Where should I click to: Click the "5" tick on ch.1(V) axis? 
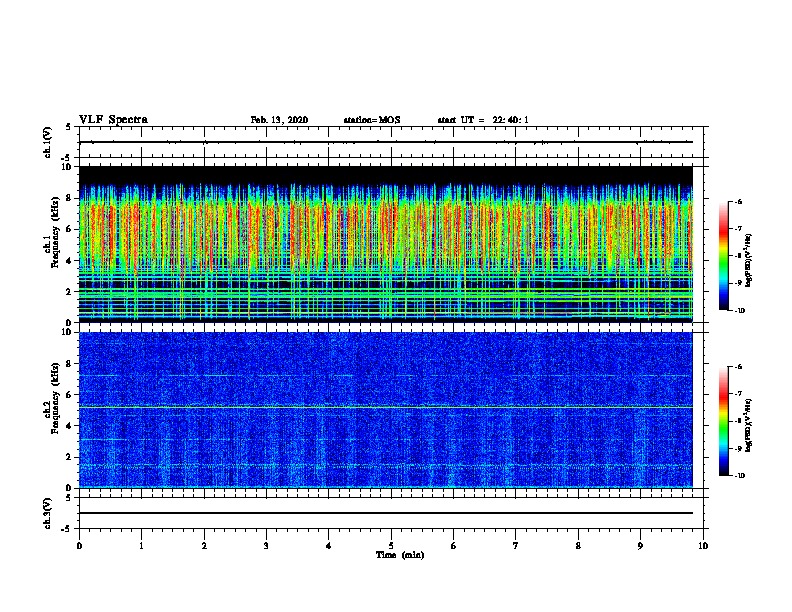(x=68, y=127)
